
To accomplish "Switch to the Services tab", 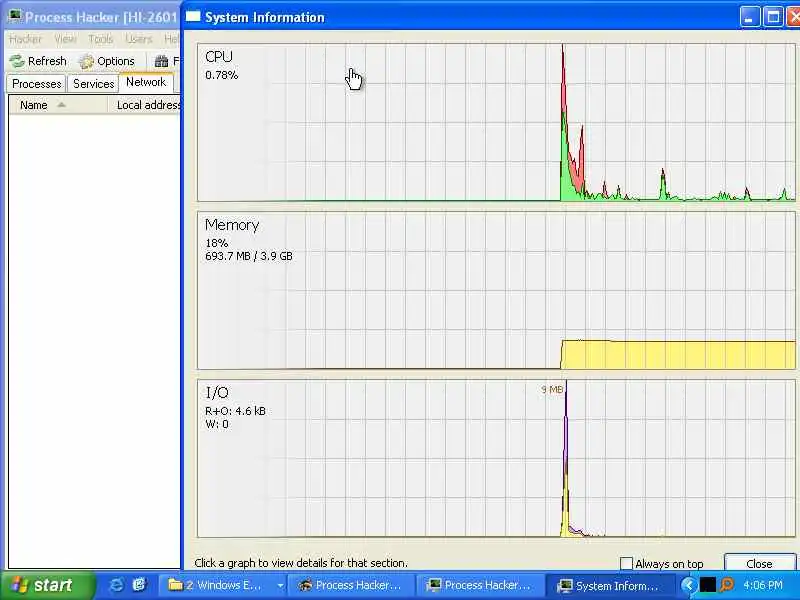I will click(x=93, y=84).
